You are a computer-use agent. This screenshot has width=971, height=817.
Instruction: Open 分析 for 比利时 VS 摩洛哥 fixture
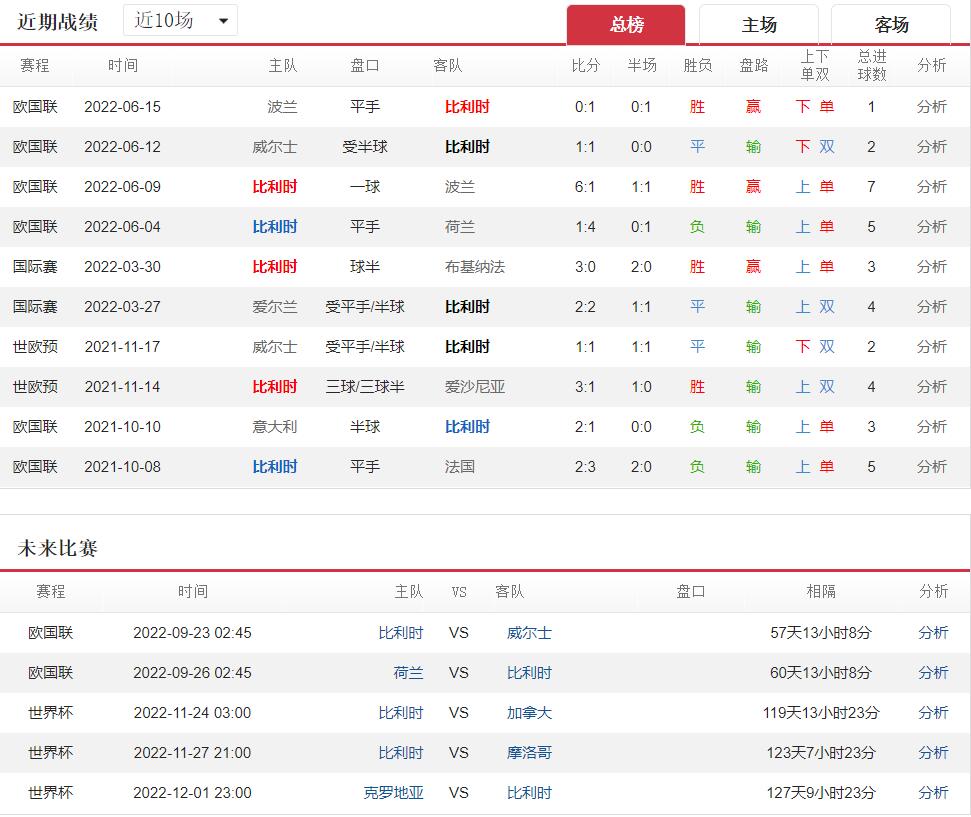tap(933, 753)
